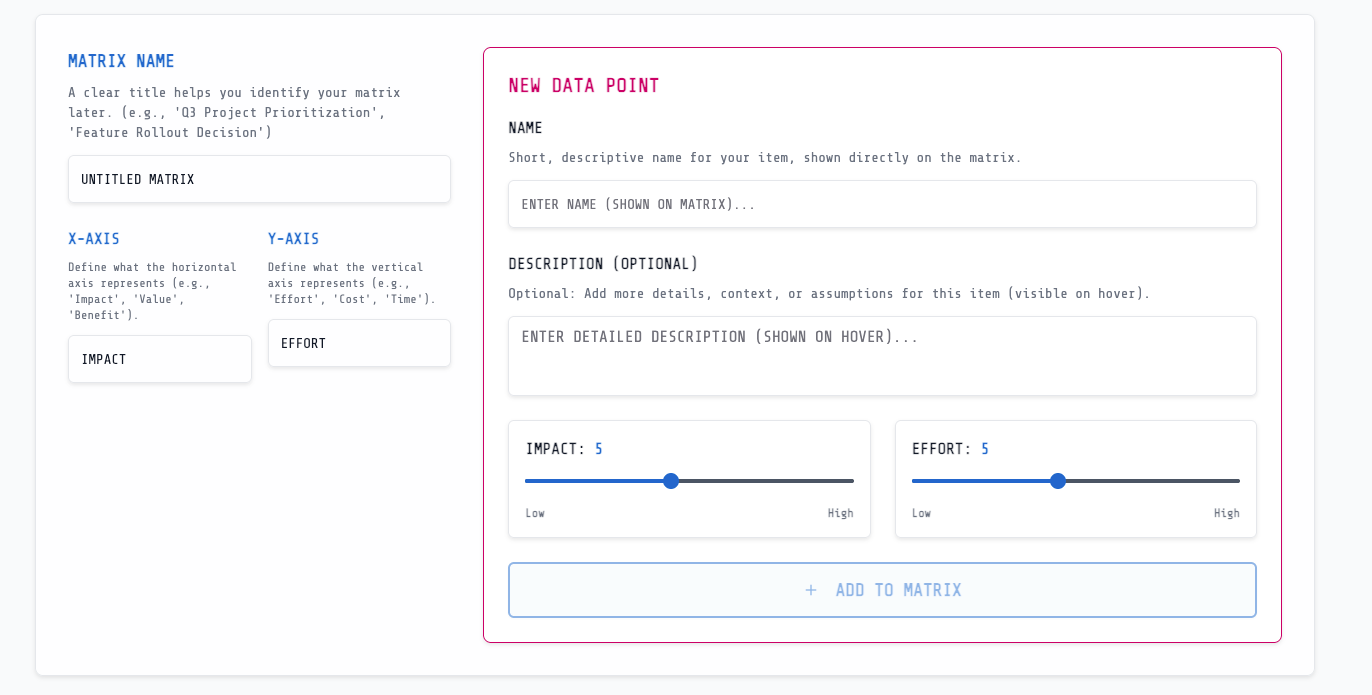Select the Effort slider handle
Viewport: 1372px width, 695px height.
click(1057, 481)
